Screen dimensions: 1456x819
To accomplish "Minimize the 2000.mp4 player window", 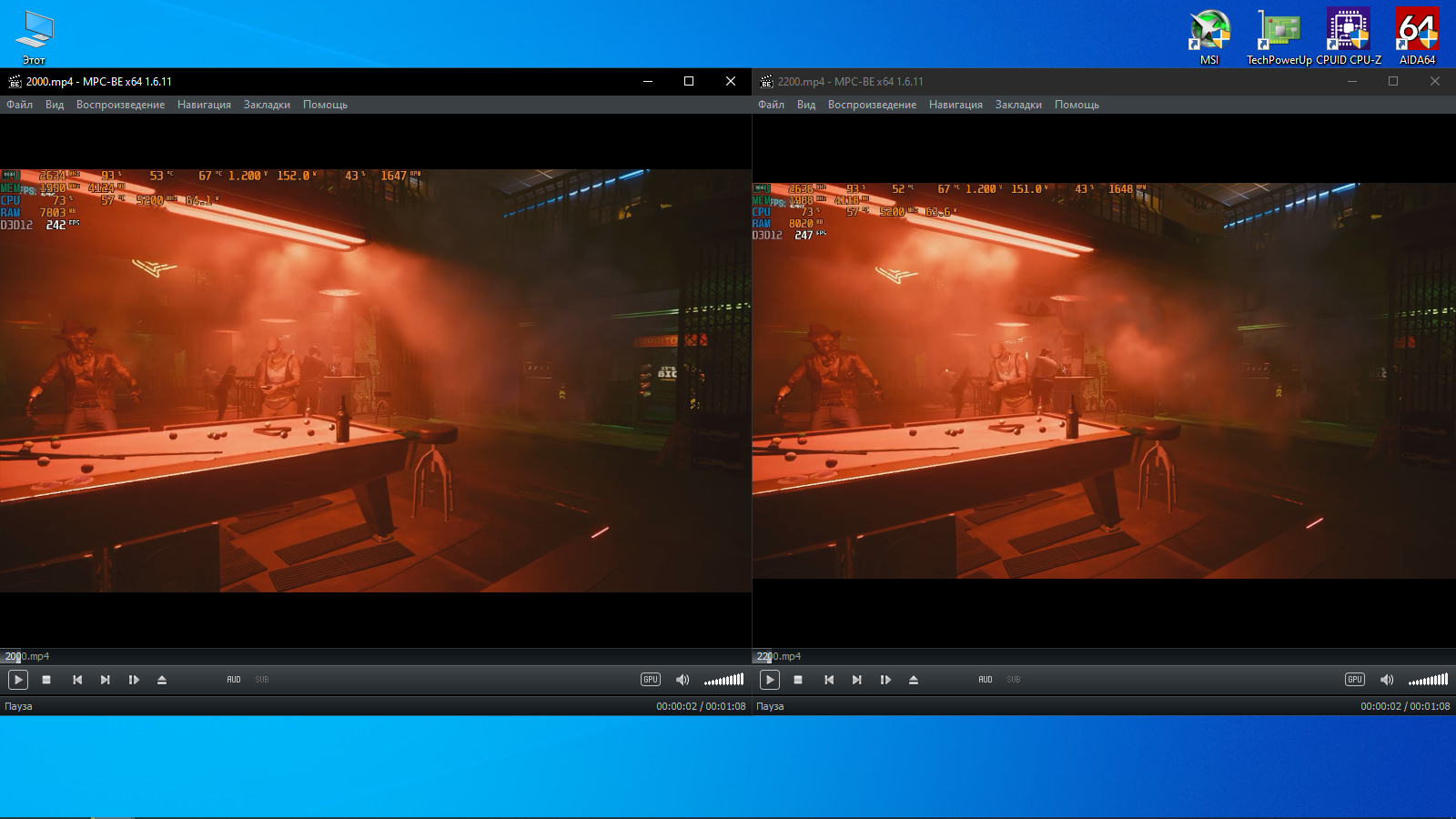I will tap(648, 81).
